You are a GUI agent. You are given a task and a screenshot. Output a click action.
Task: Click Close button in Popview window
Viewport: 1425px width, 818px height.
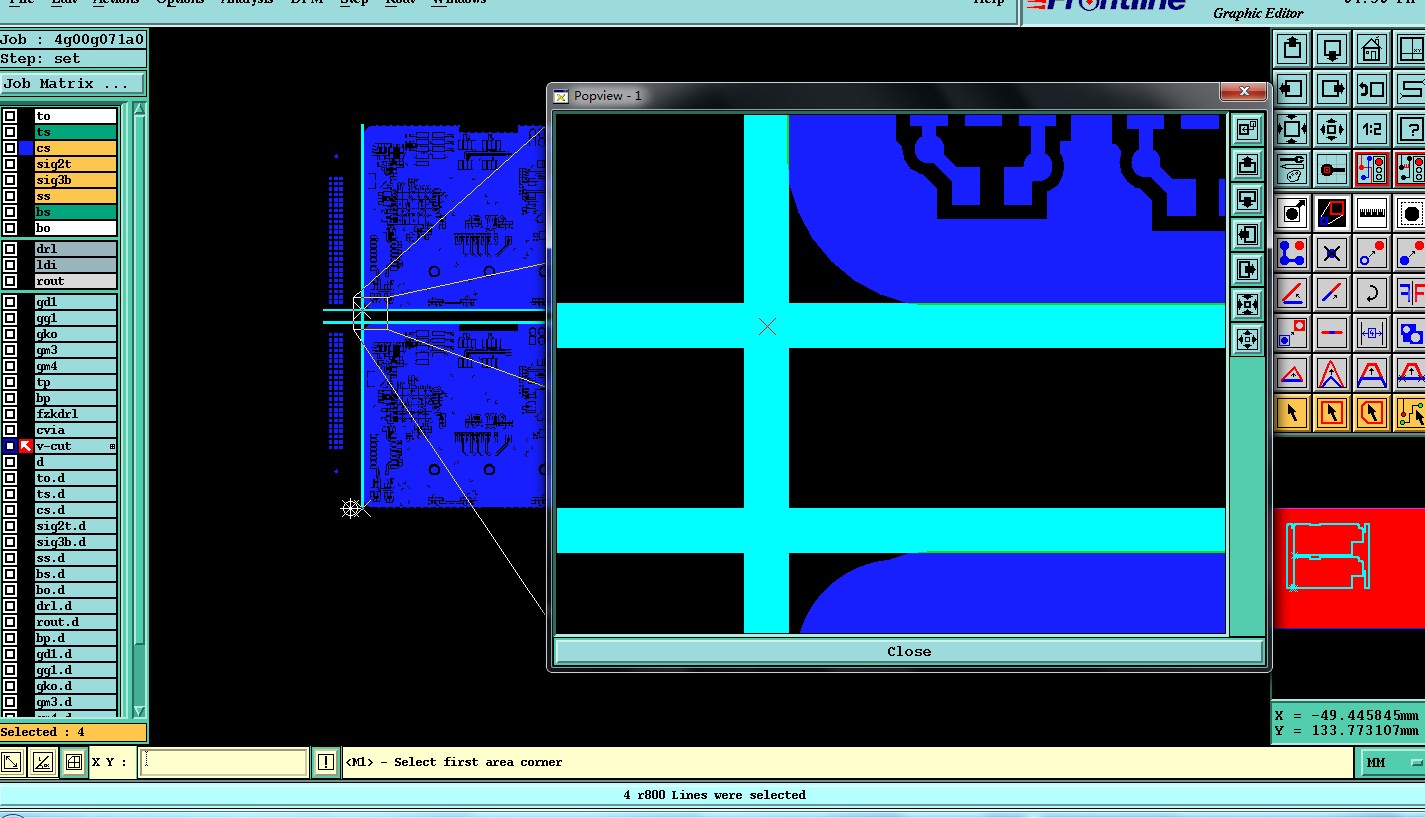[909, 651]
